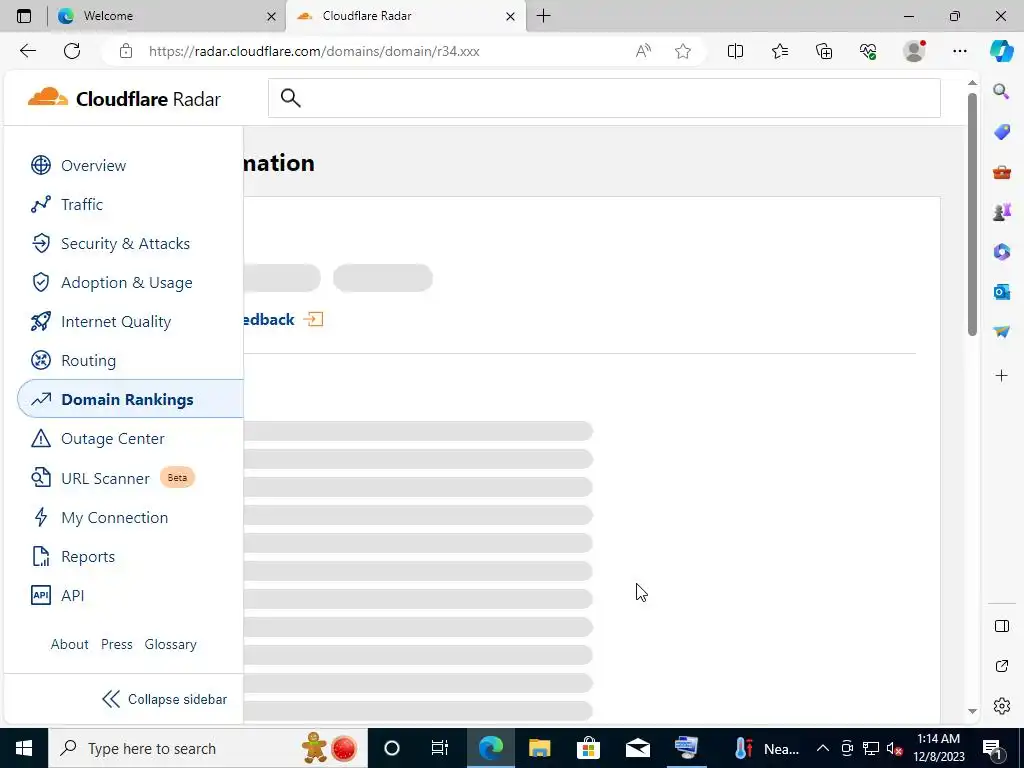Click the page vertical scrollbar thumb
Image resolution: width=1024 pixels, height=768 pixels.
click(972, 214)
